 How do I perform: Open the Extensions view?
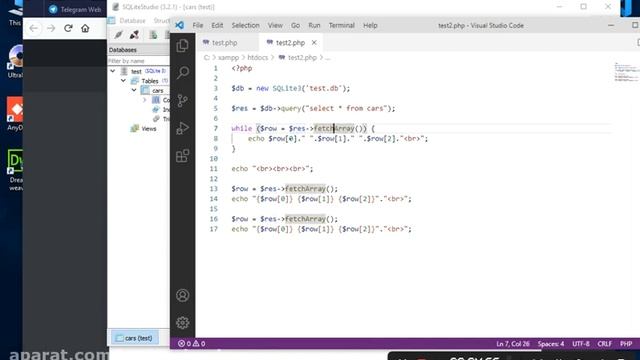click(x=182, y=156)
